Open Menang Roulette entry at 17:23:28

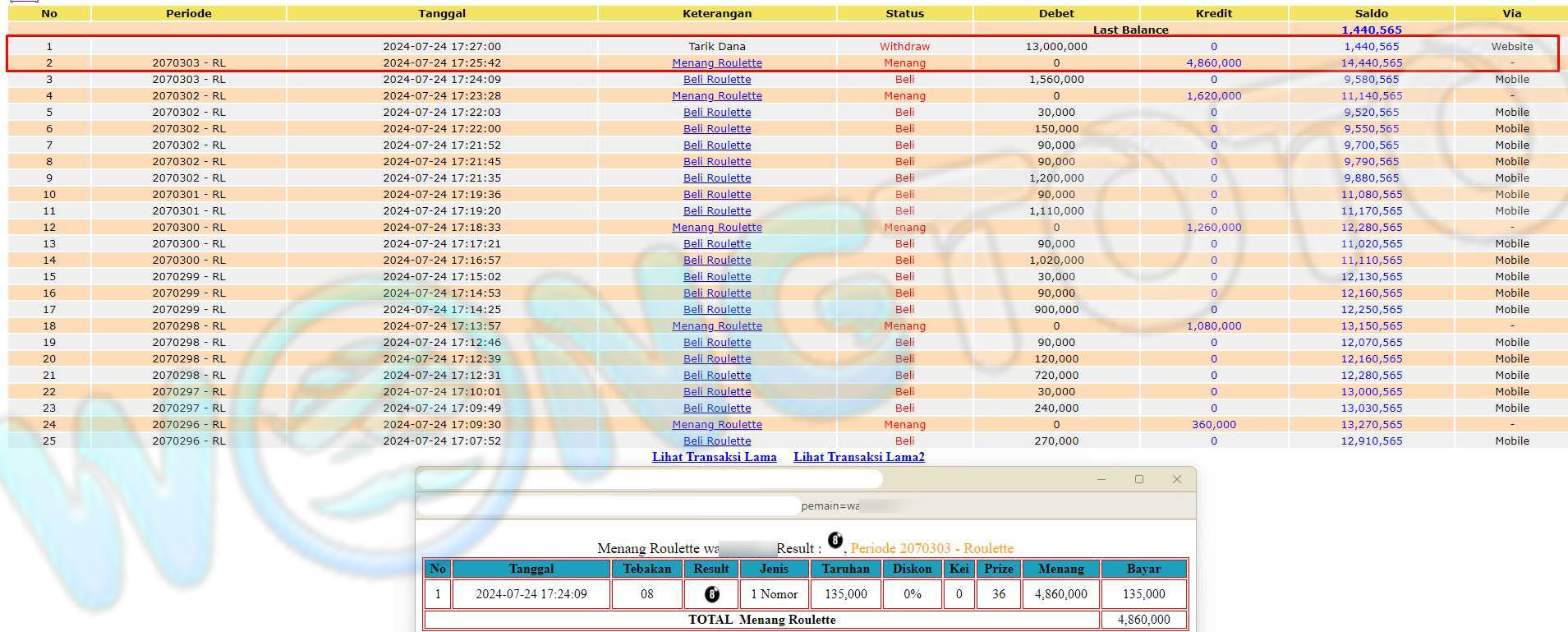coord(716,96)
